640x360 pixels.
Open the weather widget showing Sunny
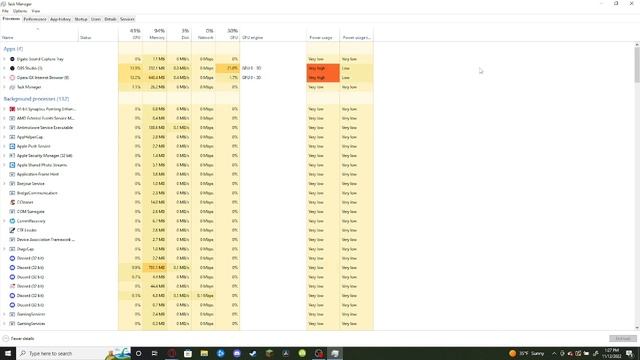click(x=527, y=353)
